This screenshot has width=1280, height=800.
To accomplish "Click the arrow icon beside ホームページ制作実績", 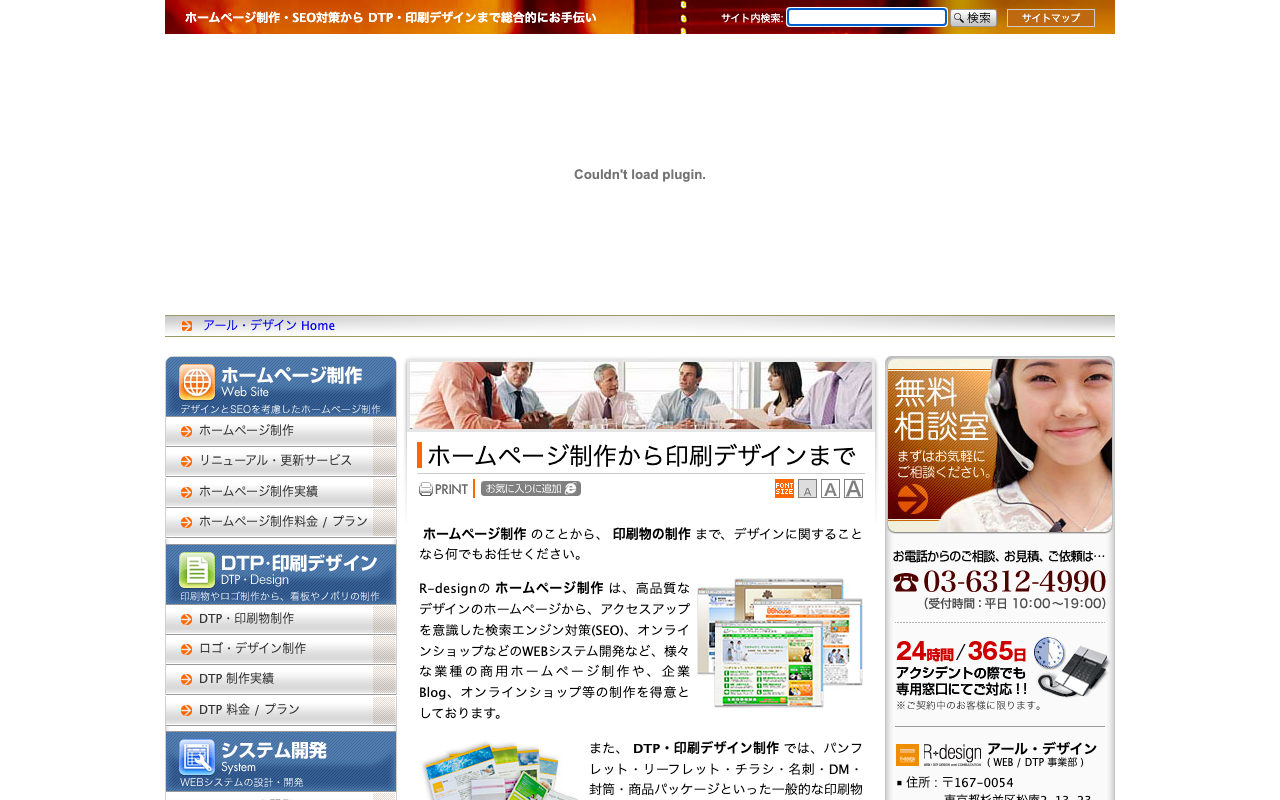I will coord(187,492).
